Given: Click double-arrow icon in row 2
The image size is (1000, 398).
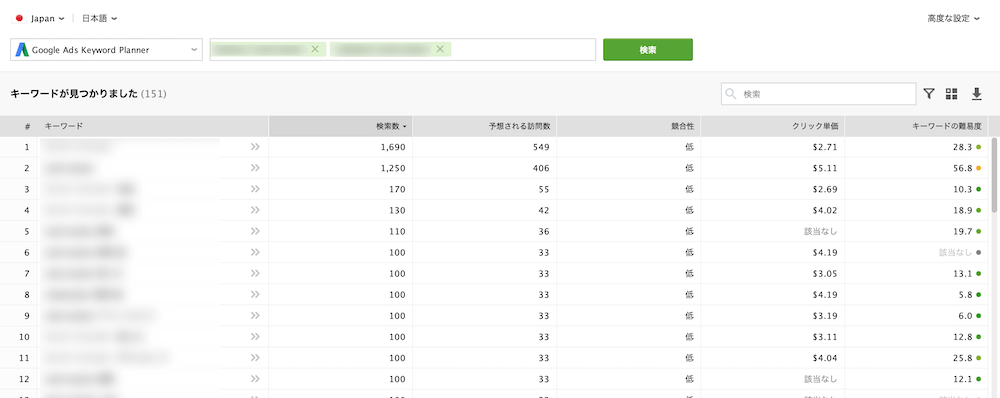Looking at the screenshot, I should pyautogui.click(x=255, y=168).
